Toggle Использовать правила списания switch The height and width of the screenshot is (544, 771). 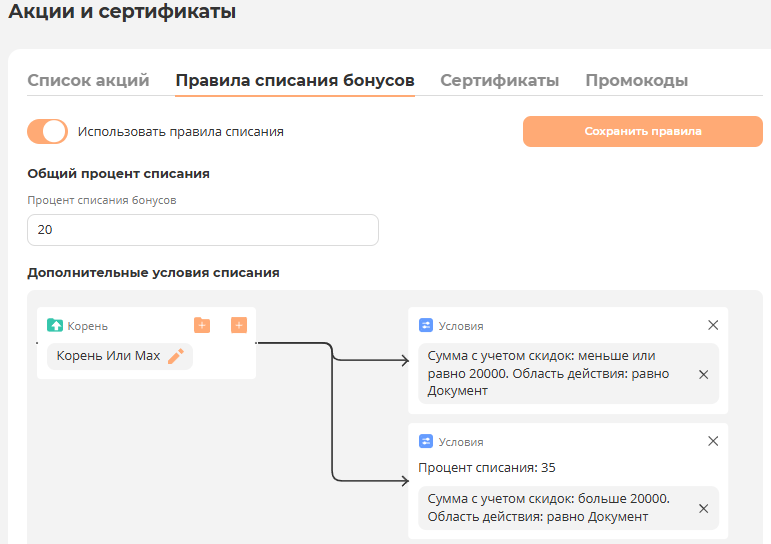click(x=48, y=131)
